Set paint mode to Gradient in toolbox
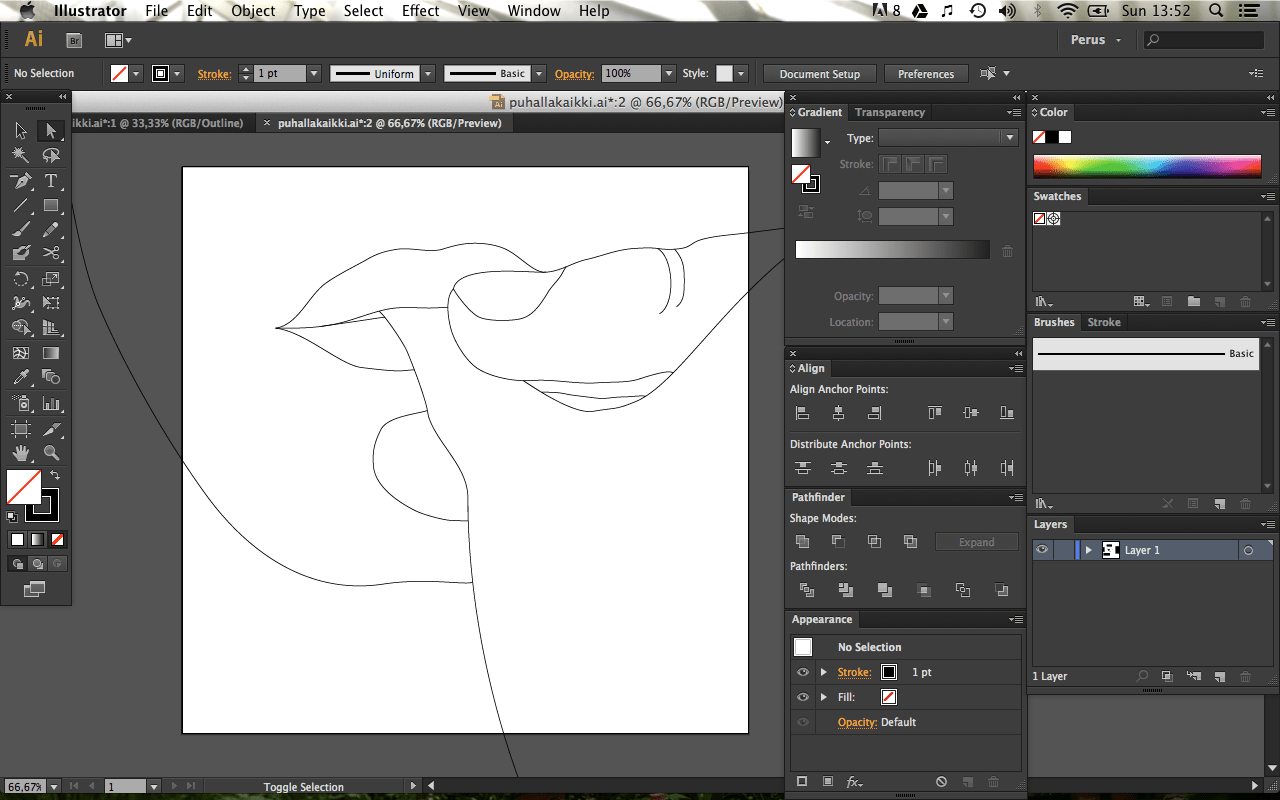 point(37,539)
